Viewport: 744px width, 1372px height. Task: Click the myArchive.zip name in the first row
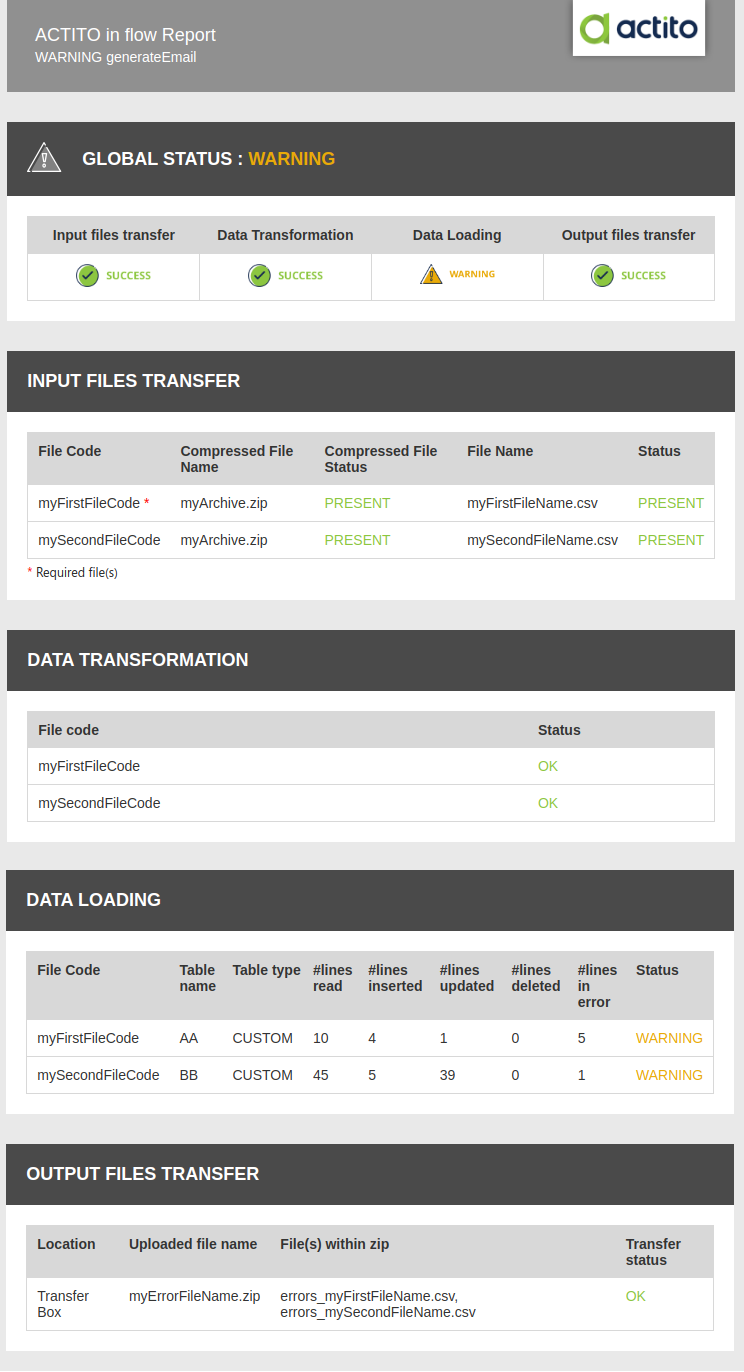(224, 503)
